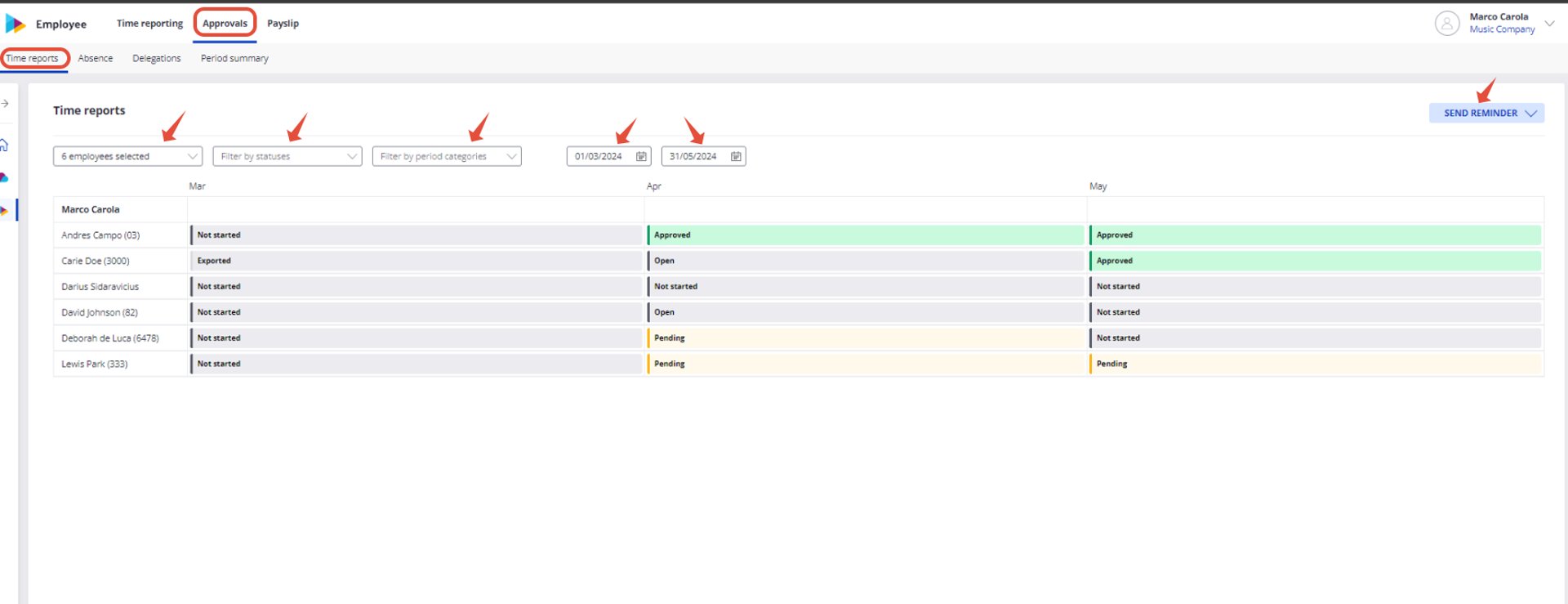Open the Payslip tab
Image resolution: width=1568 pixels, height=604 pixels.
pos(283,24)
